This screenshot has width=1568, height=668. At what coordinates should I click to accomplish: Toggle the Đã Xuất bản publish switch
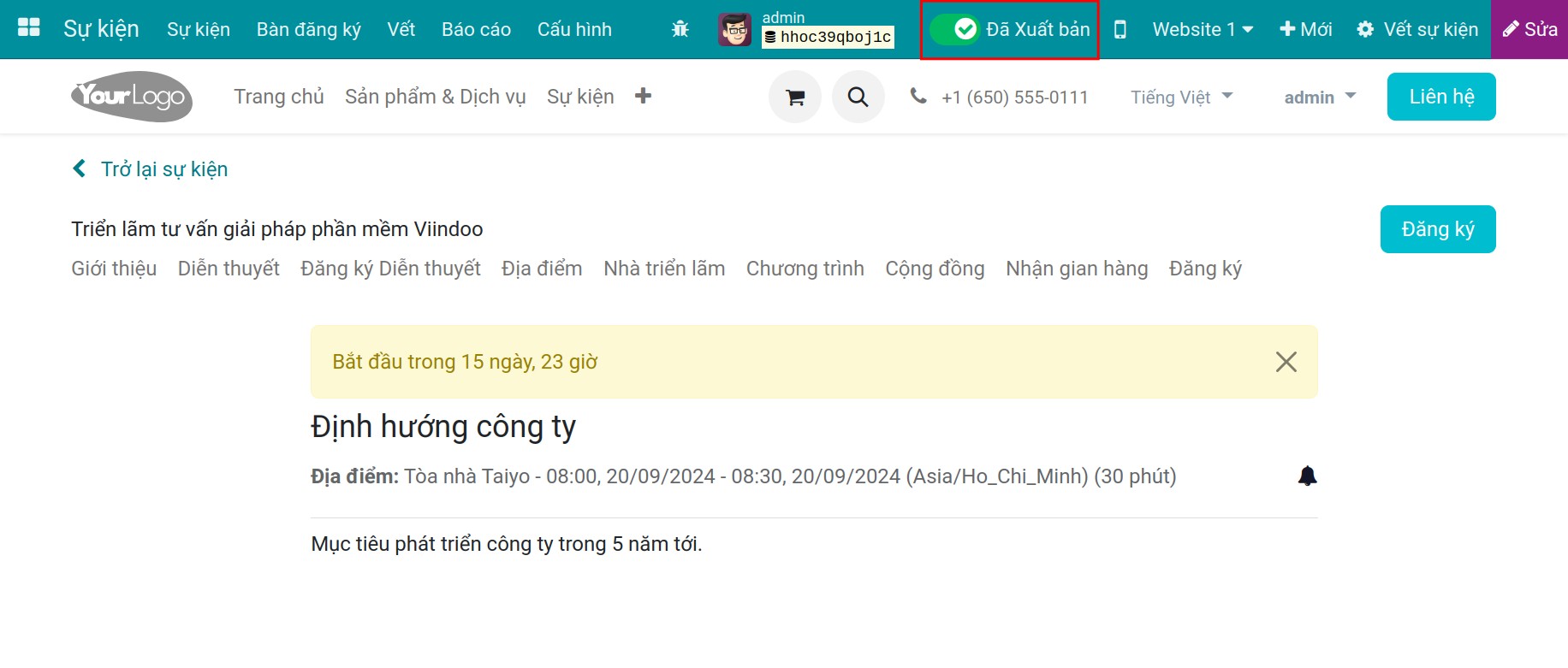point(954,29)
